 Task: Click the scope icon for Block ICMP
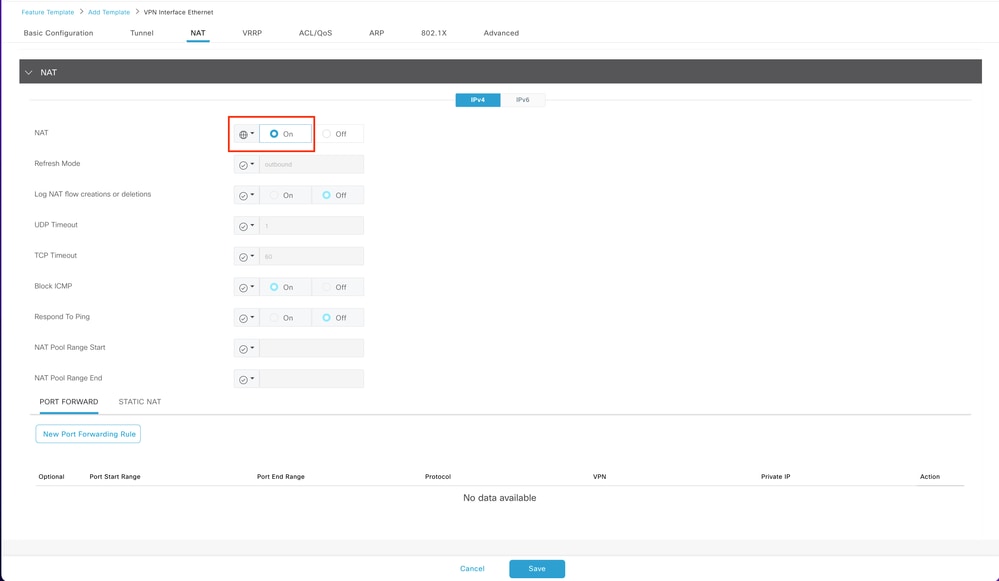(245, 287)
